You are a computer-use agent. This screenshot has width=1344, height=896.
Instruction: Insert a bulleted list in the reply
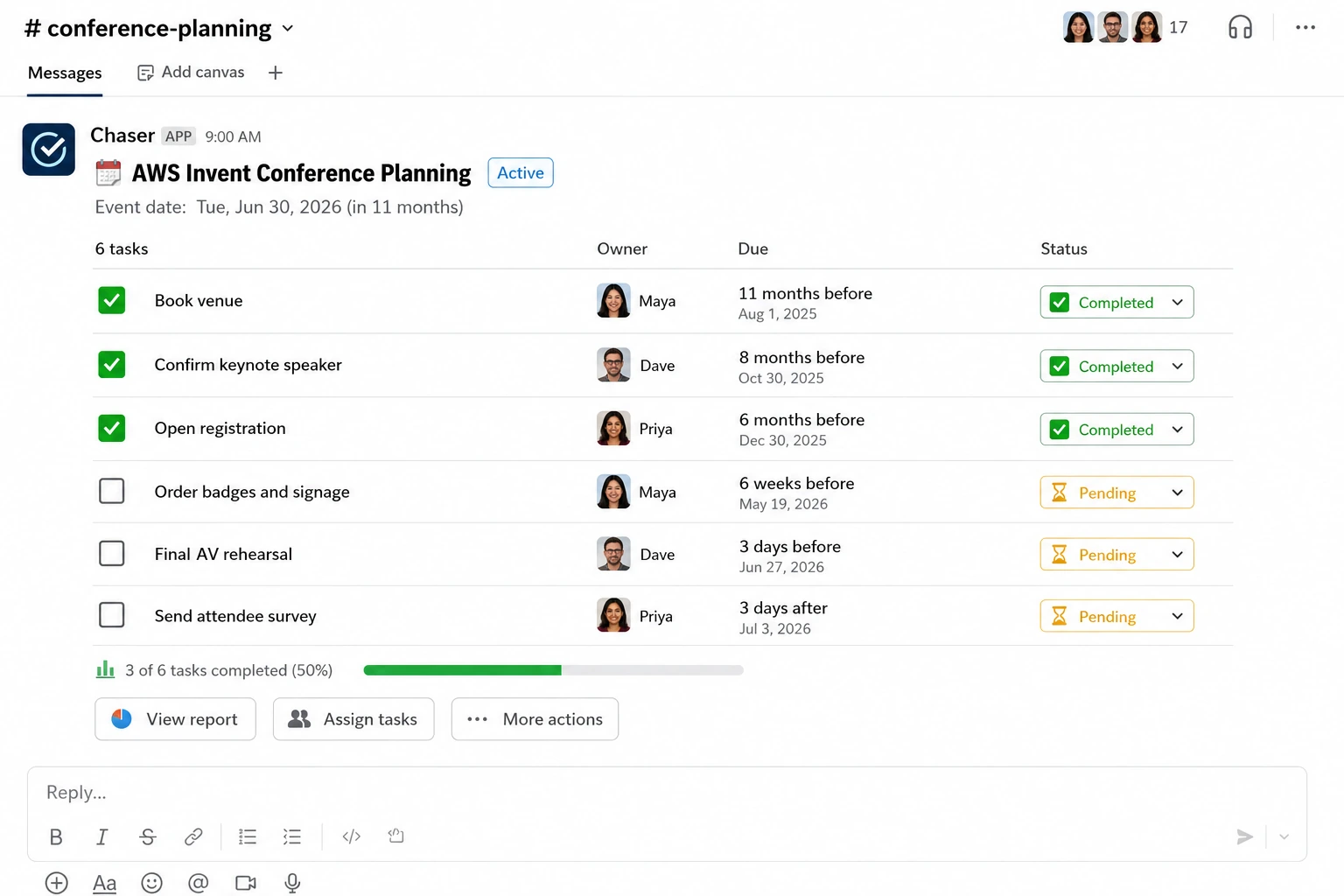coord(292,837)
